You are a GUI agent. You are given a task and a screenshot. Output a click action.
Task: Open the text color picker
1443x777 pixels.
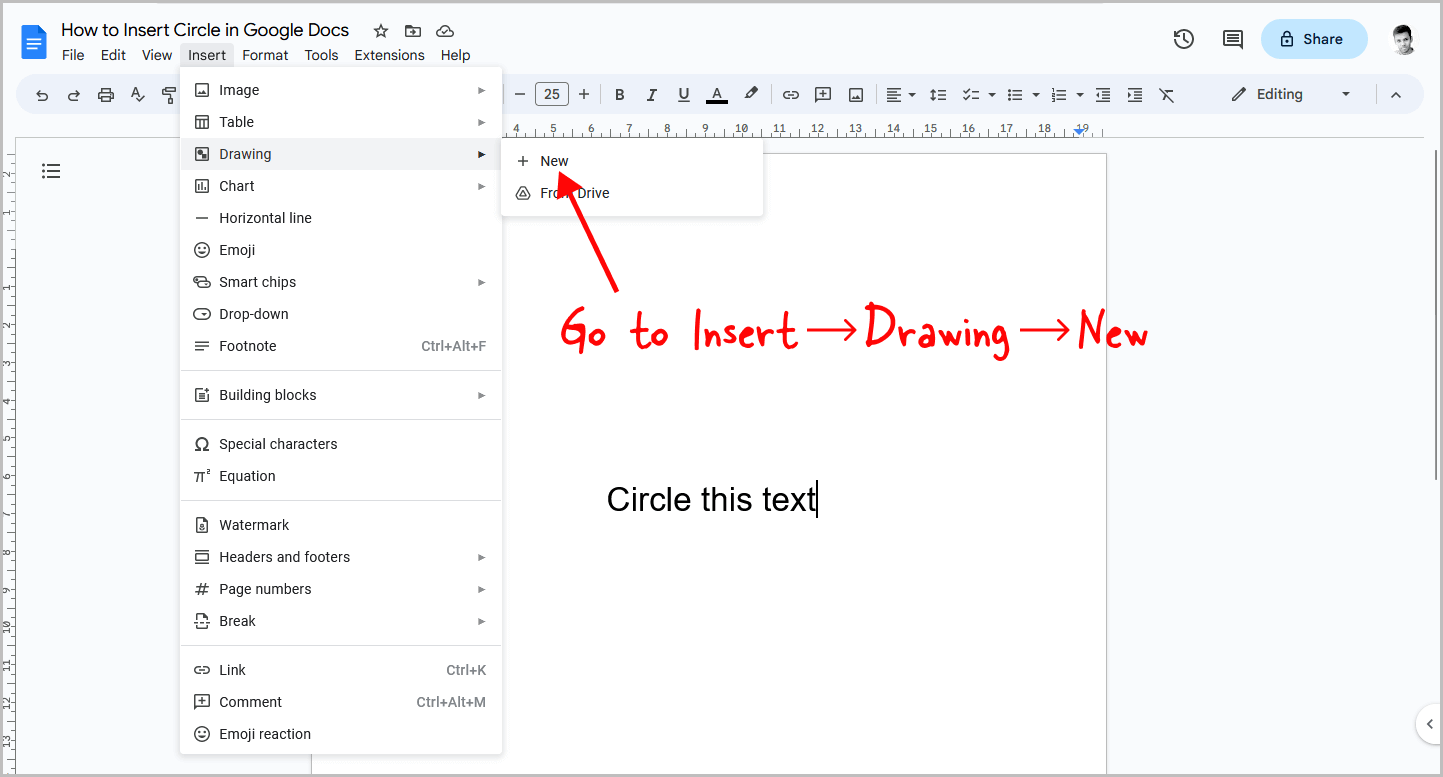(x=717, y=95)
